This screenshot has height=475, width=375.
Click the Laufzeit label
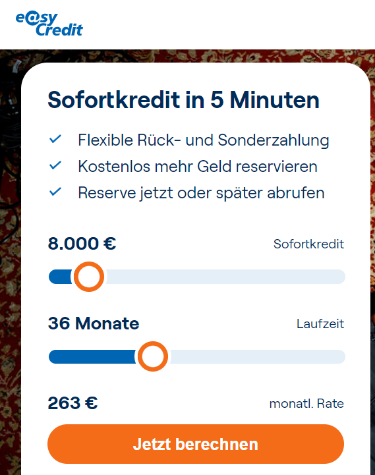coord(320,324)
